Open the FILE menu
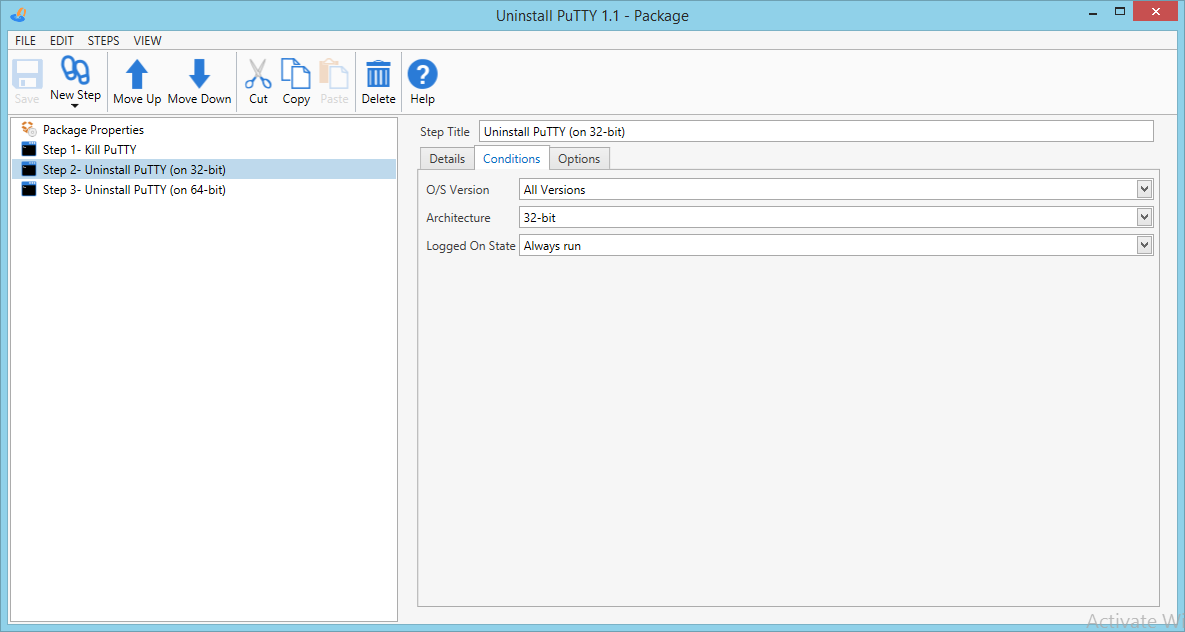The image size is (1185, 632). 25,41
